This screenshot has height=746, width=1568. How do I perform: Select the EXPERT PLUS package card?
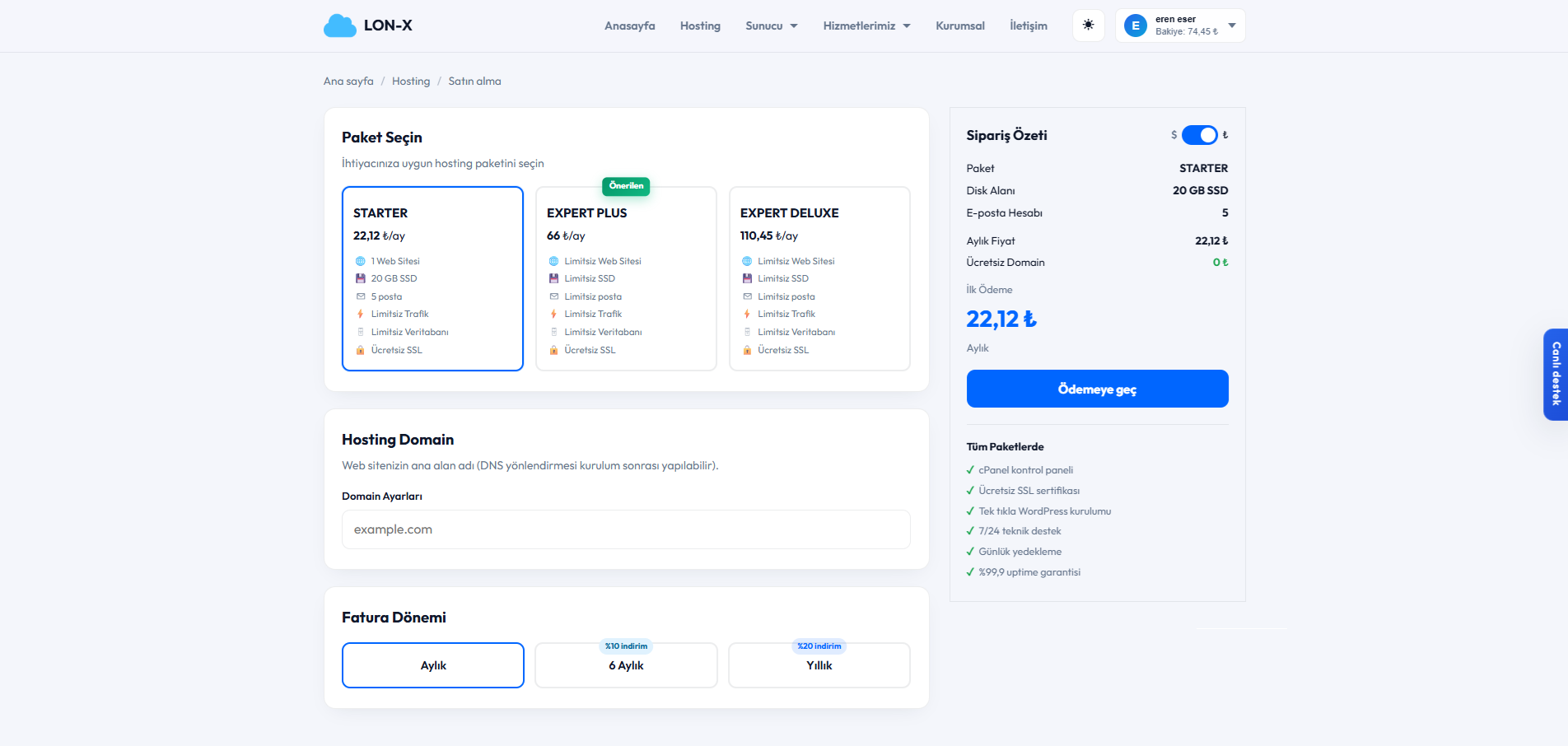click(x=626, y=278)
